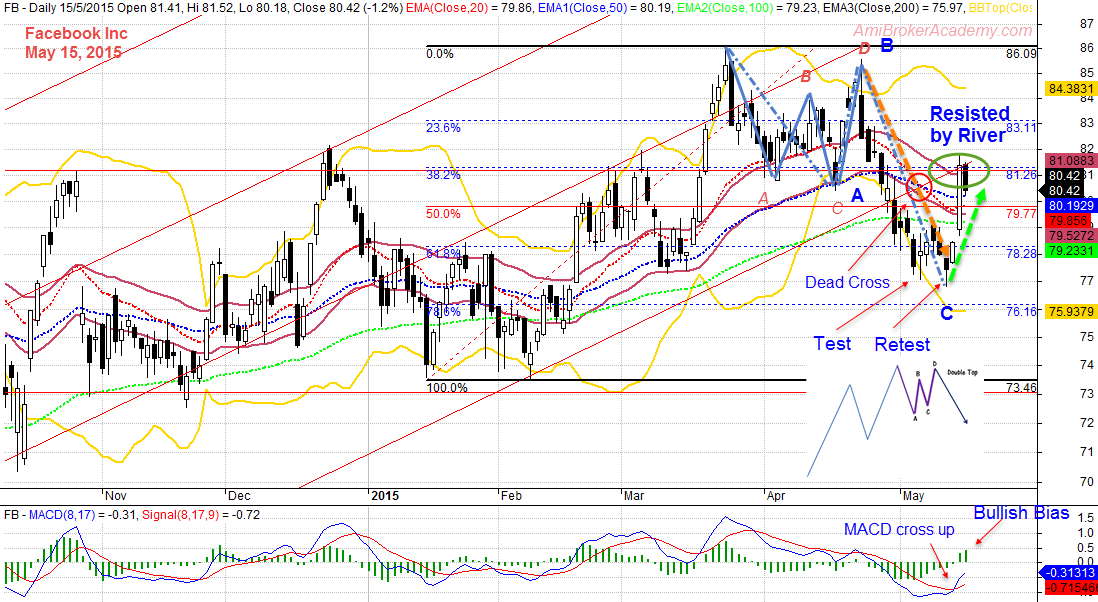Image resolution: width=1098 pixels, height=602 pixels.
Task: Click the '61.8%' Fibonacci level label
Action: (x=444, y=253)
